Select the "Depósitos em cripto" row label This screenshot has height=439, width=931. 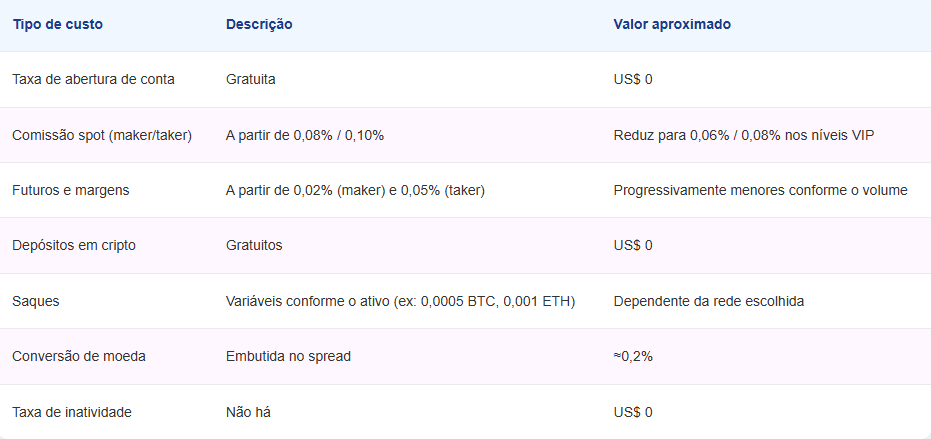tap(75, 245)
